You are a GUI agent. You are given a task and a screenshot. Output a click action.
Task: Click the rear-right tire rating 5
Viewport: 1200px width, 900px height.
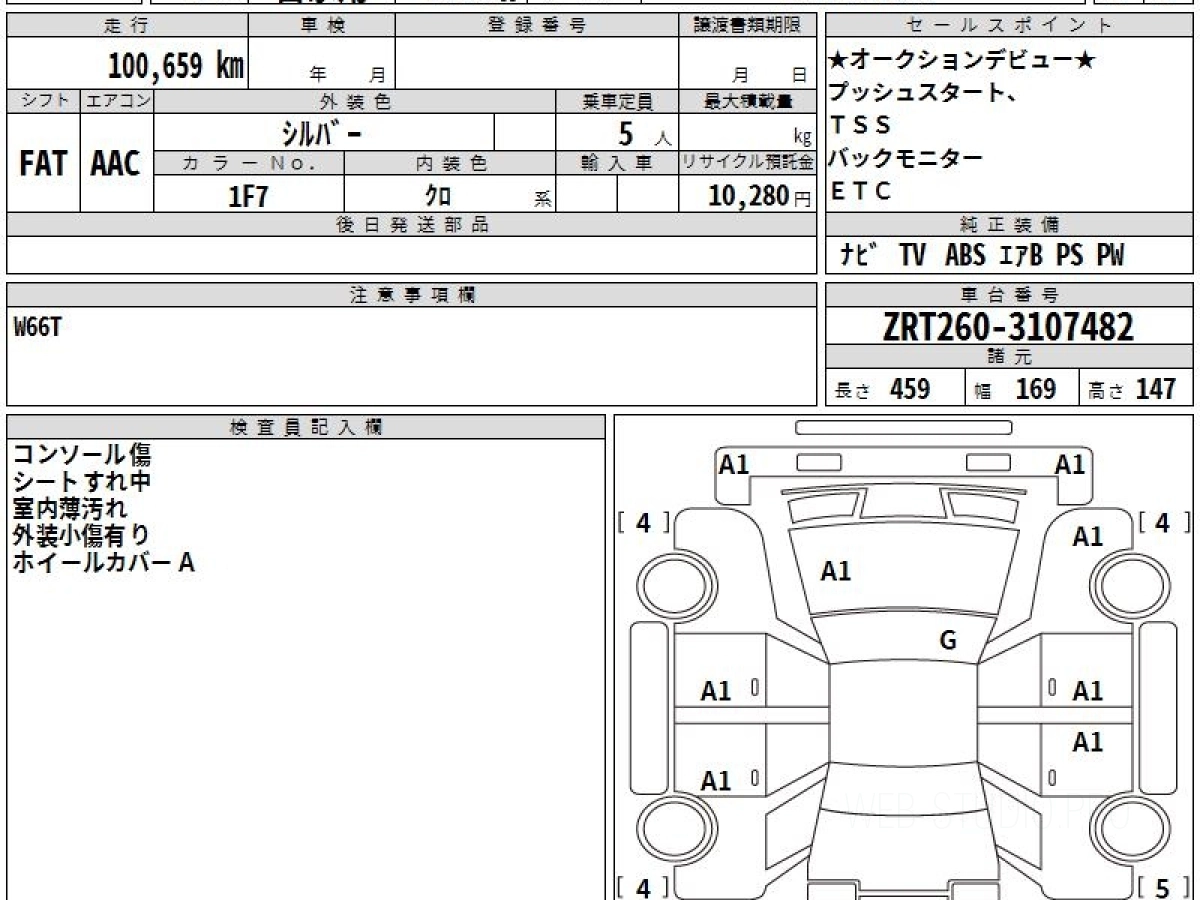tap(1164, 887)
